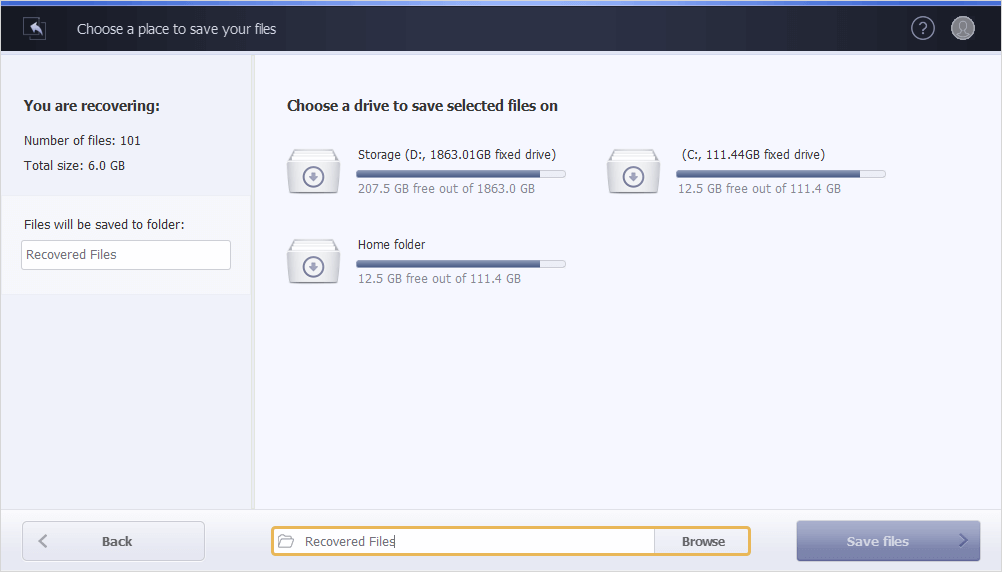Image resolution: width=1002 pixels, height=572 pixels.
Task: Choose the Storage (D:, 1863.01GB fixed drive) label
Action: coord(457,155)
